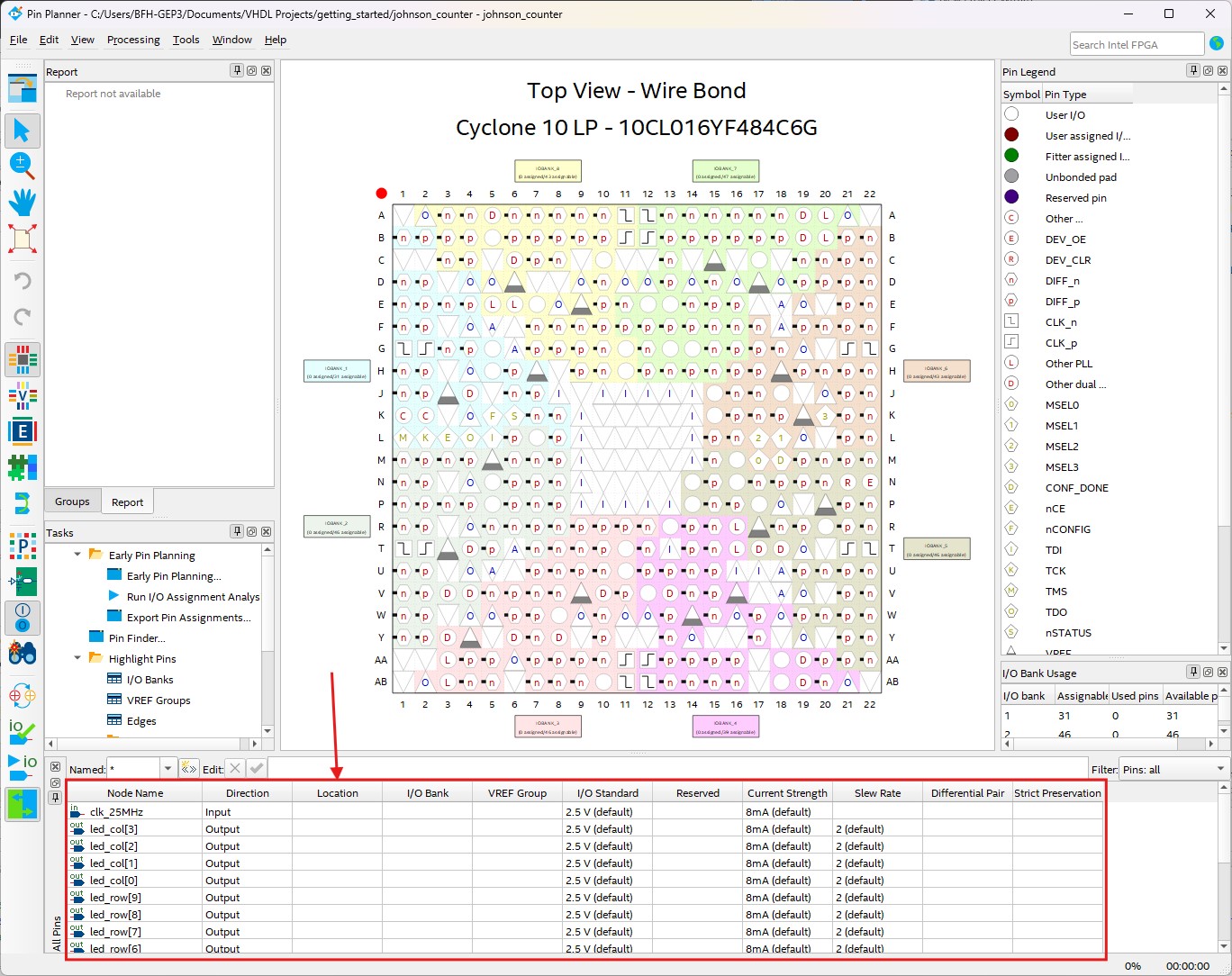Viewport: 1232px width, 976px height.
Task: Pin the Report panel with pushpin icon
Action: (237, 71)
